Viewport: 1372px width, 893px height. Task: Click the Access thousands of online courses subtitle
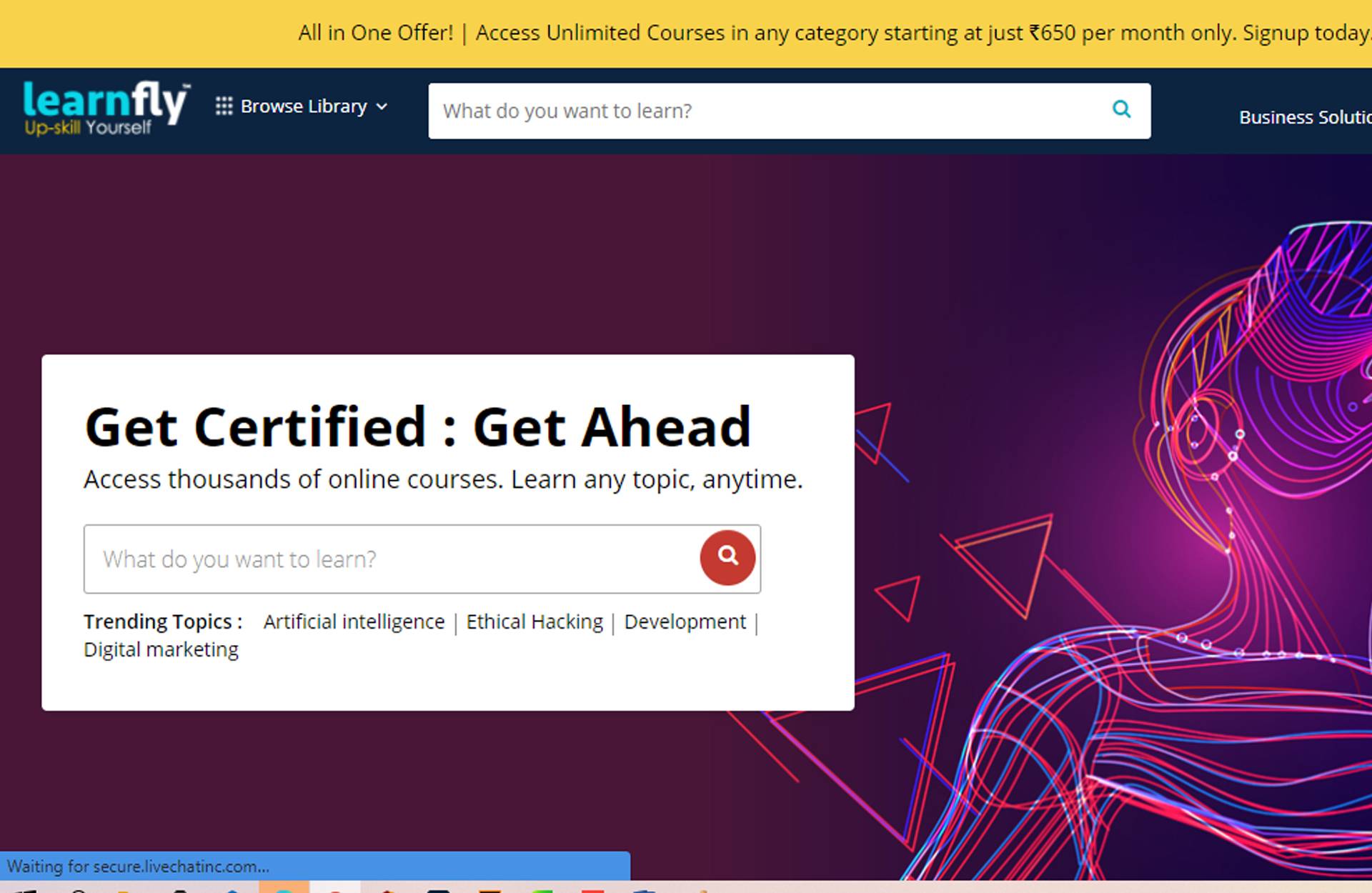(443, 479)
